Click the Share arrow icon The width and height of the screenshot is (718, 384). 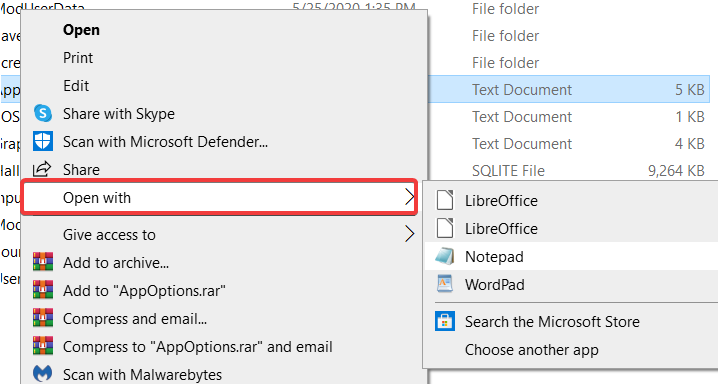42,169
